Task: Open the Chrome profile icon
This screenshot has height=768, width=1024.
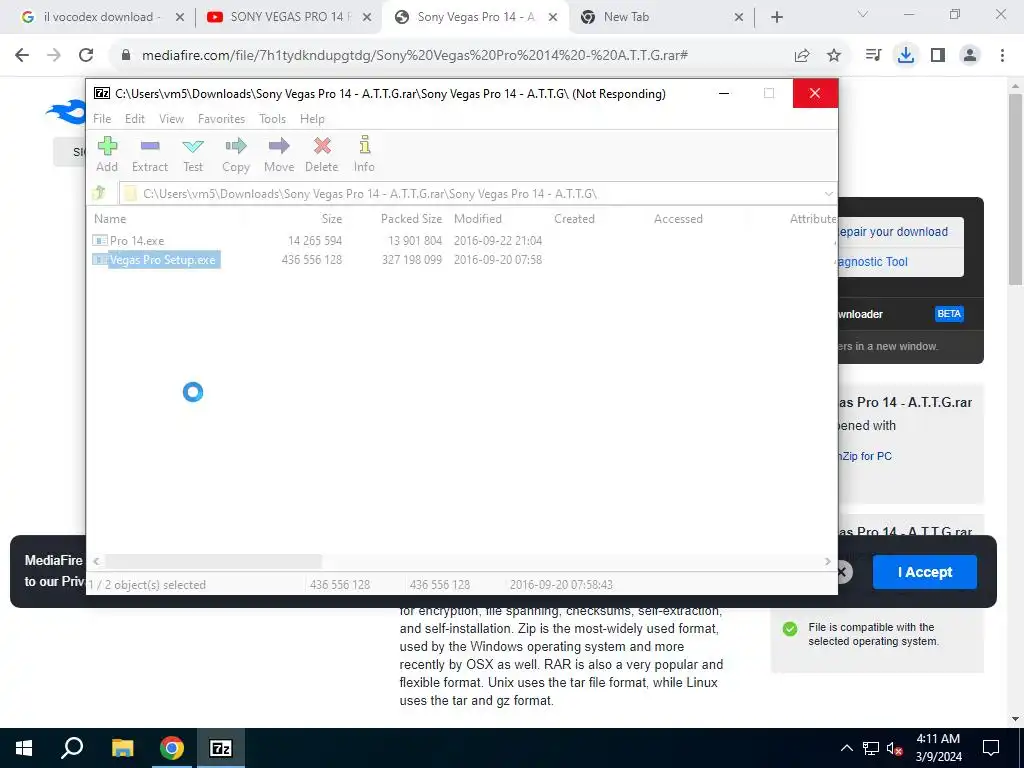Action: (x=970, y=56)
